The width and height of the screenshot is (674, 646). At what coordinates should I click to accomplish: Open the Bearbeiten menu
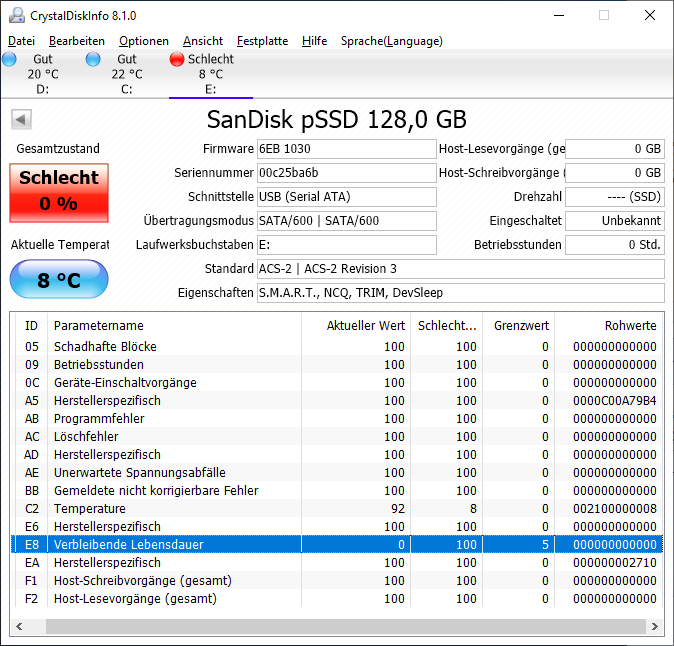77,41
